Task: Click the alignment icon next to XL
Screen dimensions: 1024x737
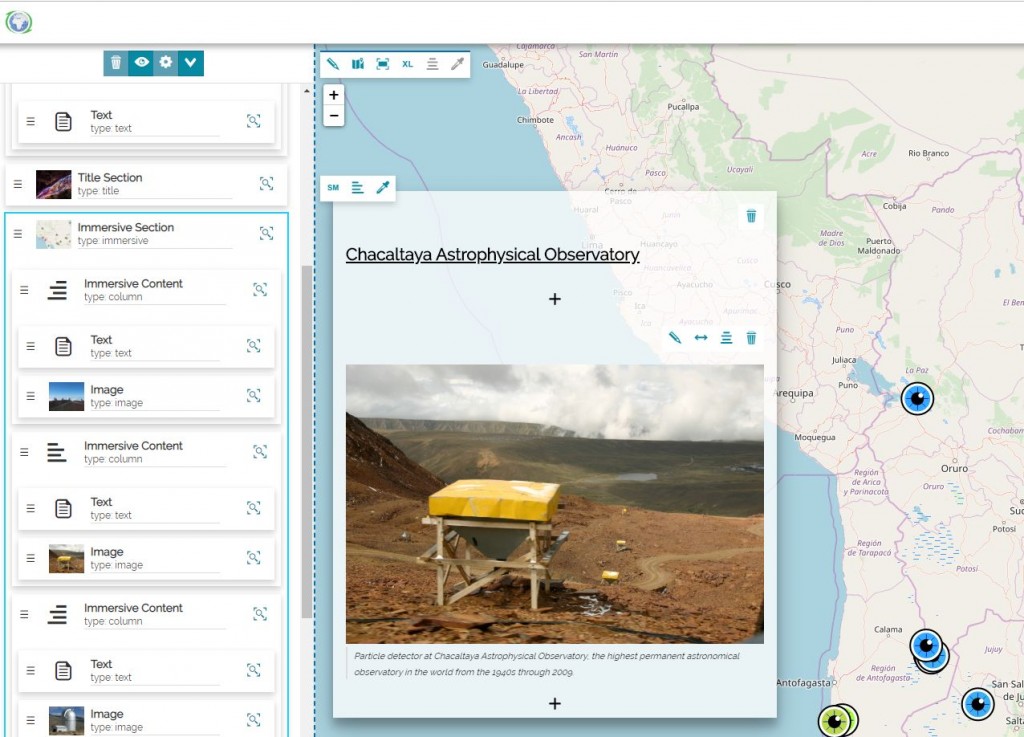Action: coord(432,64)
